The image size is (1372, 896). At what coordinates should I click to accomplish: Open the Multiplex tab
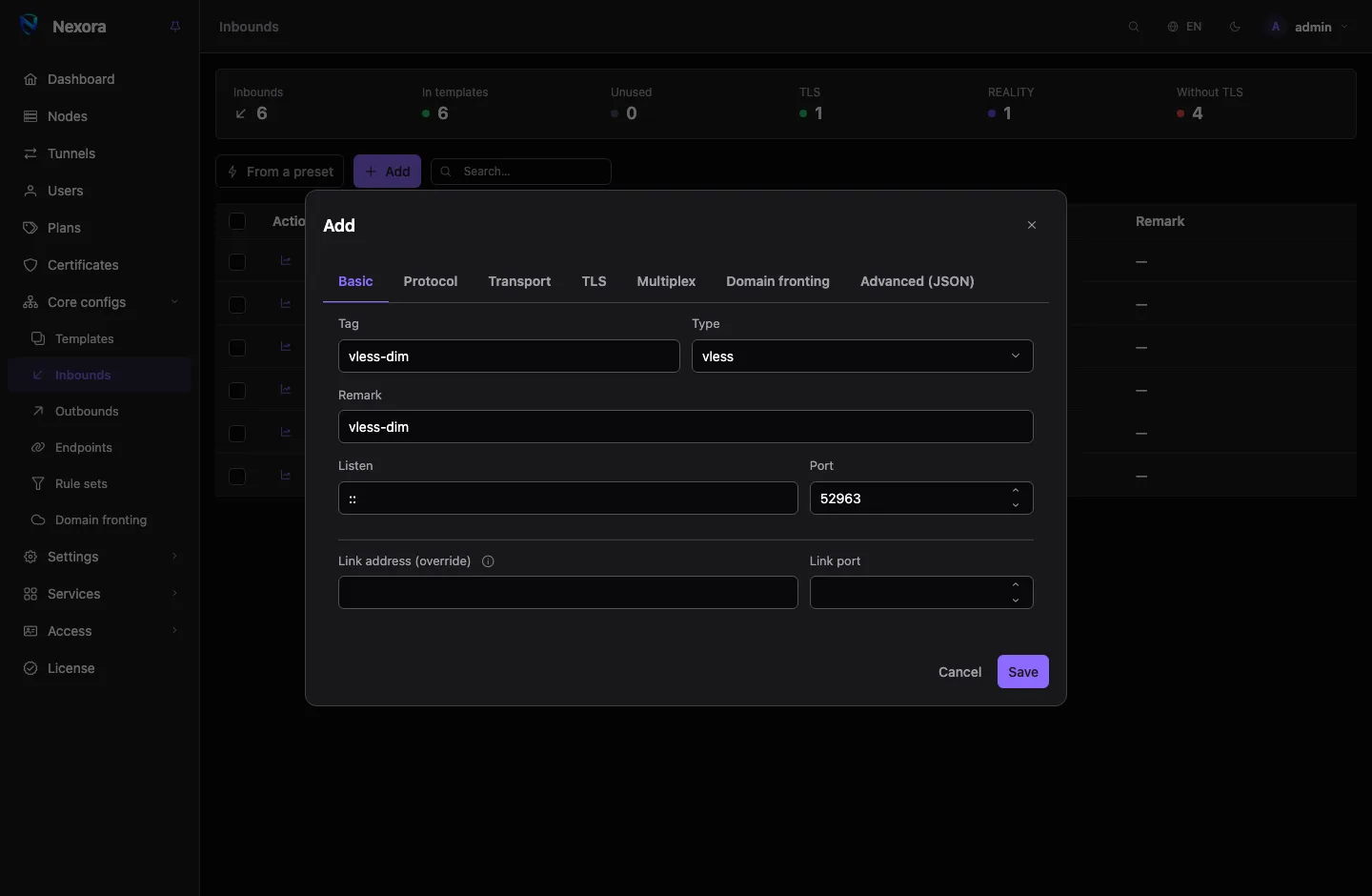pos(666,281)
